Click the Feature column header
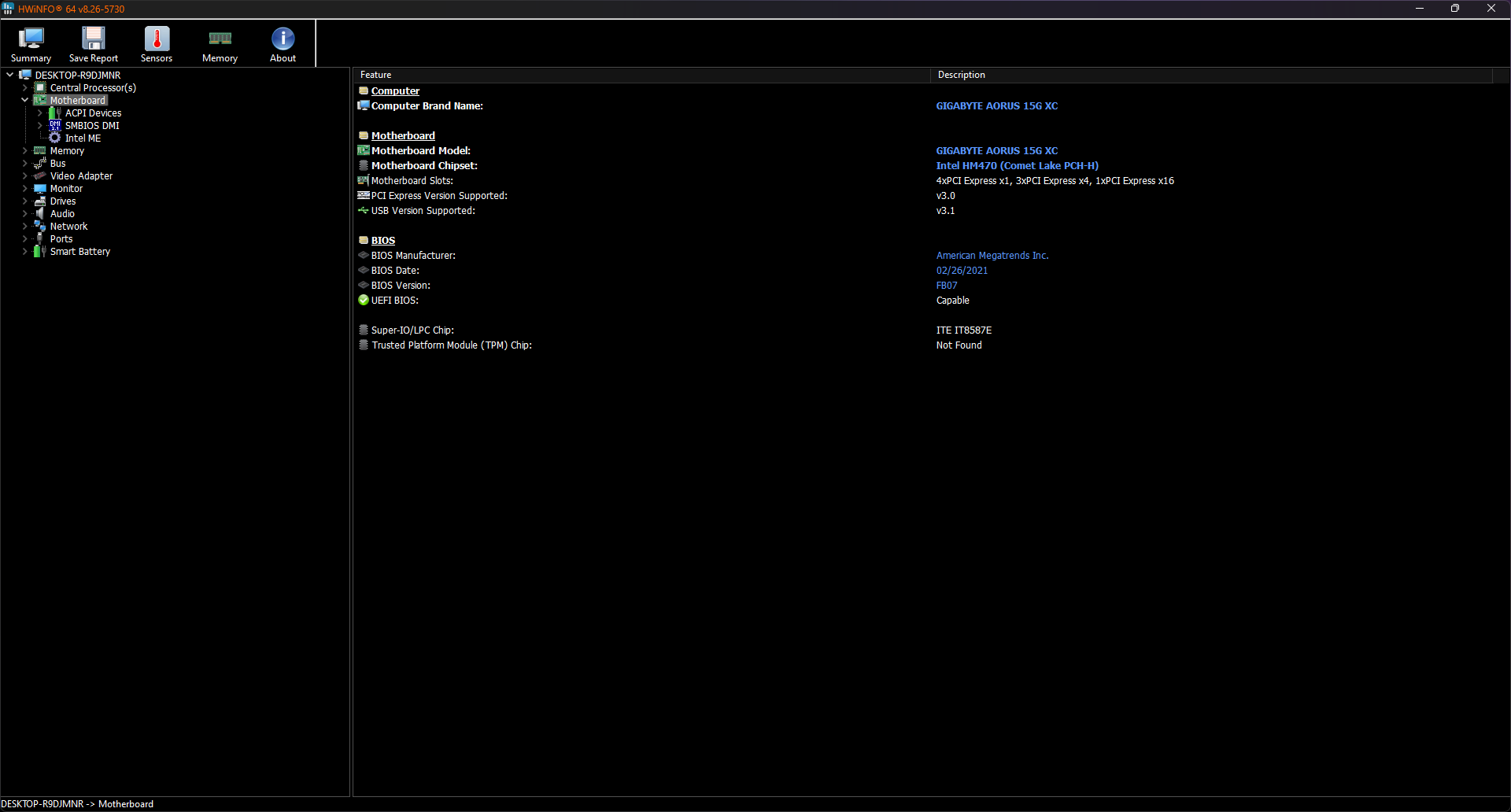Viewport: 1511px width, 812px height. (641, 75)
